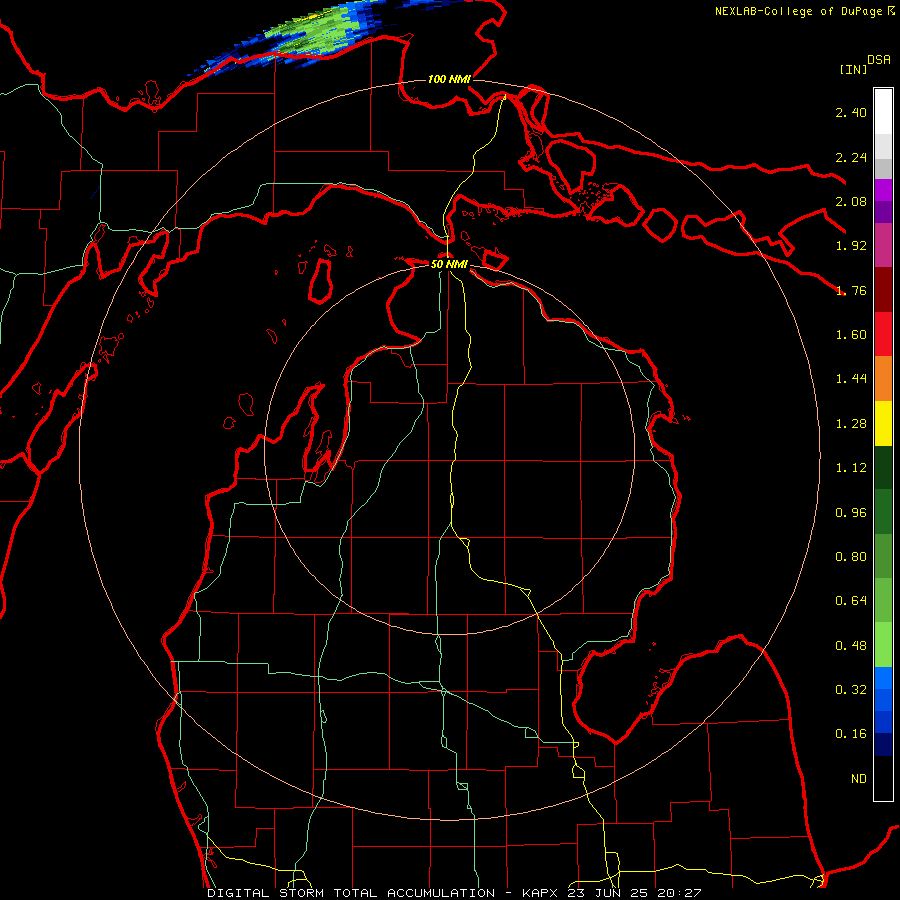The width and height of the screenshot is (900, 900).
Task: Click the 0.64 legend value
Action: coord(851,601)
